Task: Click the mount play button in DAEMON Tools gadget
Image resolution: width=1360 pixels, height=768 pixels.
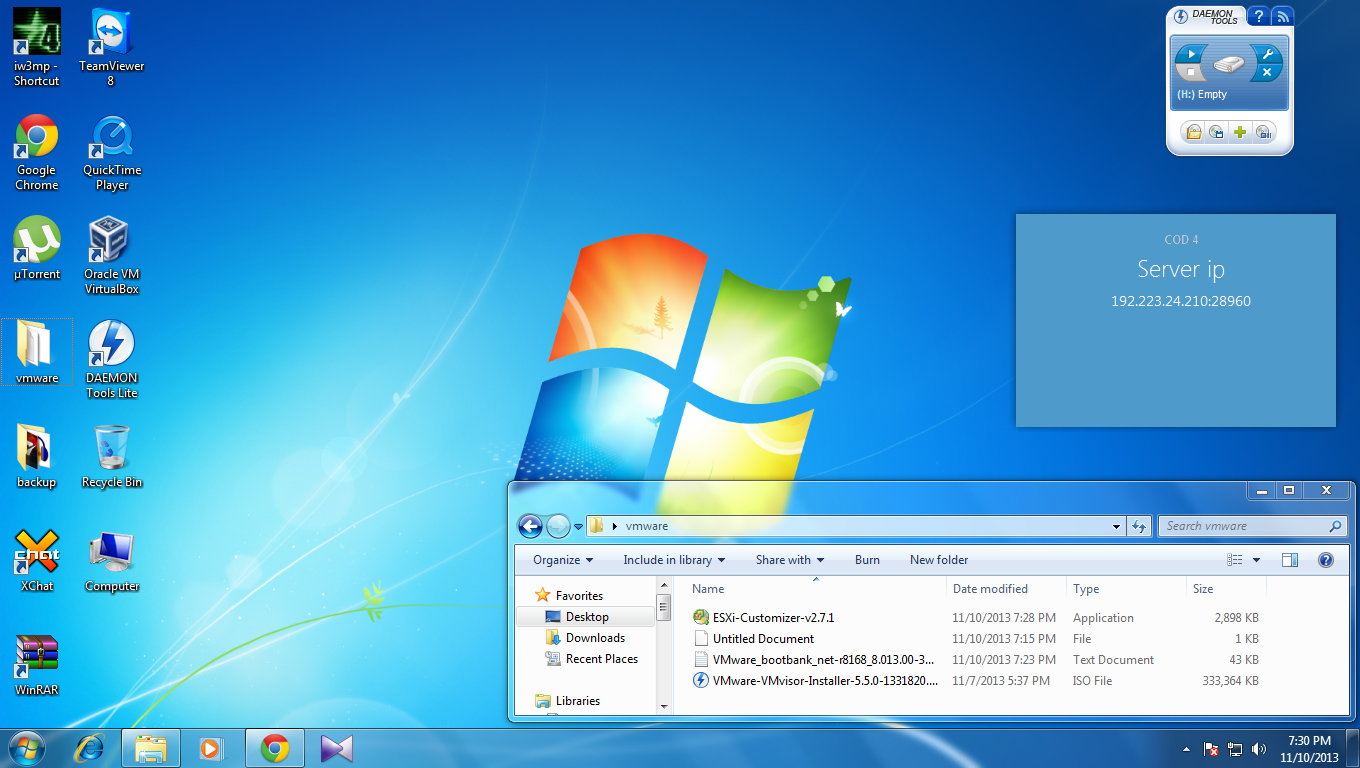Action: click(x=1191, y=54)
